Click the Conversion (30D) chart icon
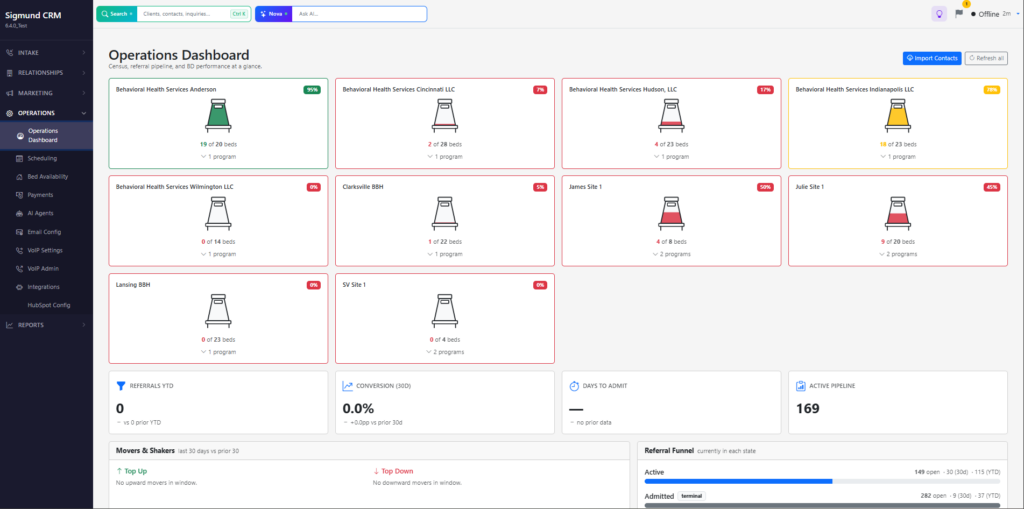 pos(347,386)
